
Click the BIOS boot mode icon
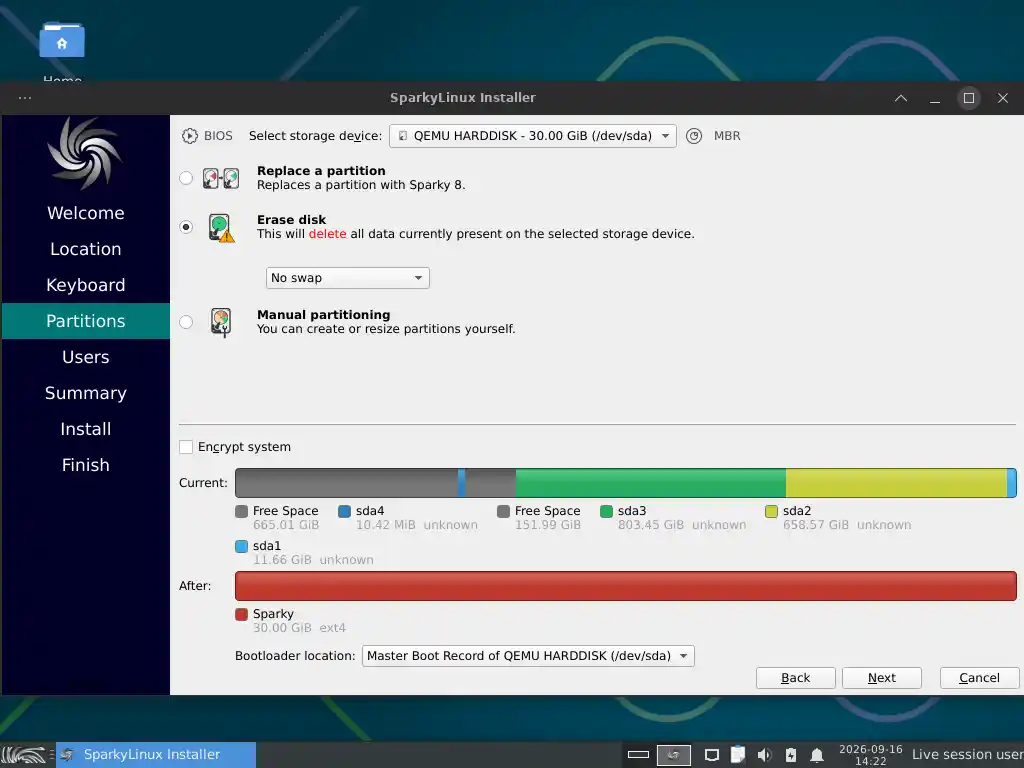coord(189,136)
